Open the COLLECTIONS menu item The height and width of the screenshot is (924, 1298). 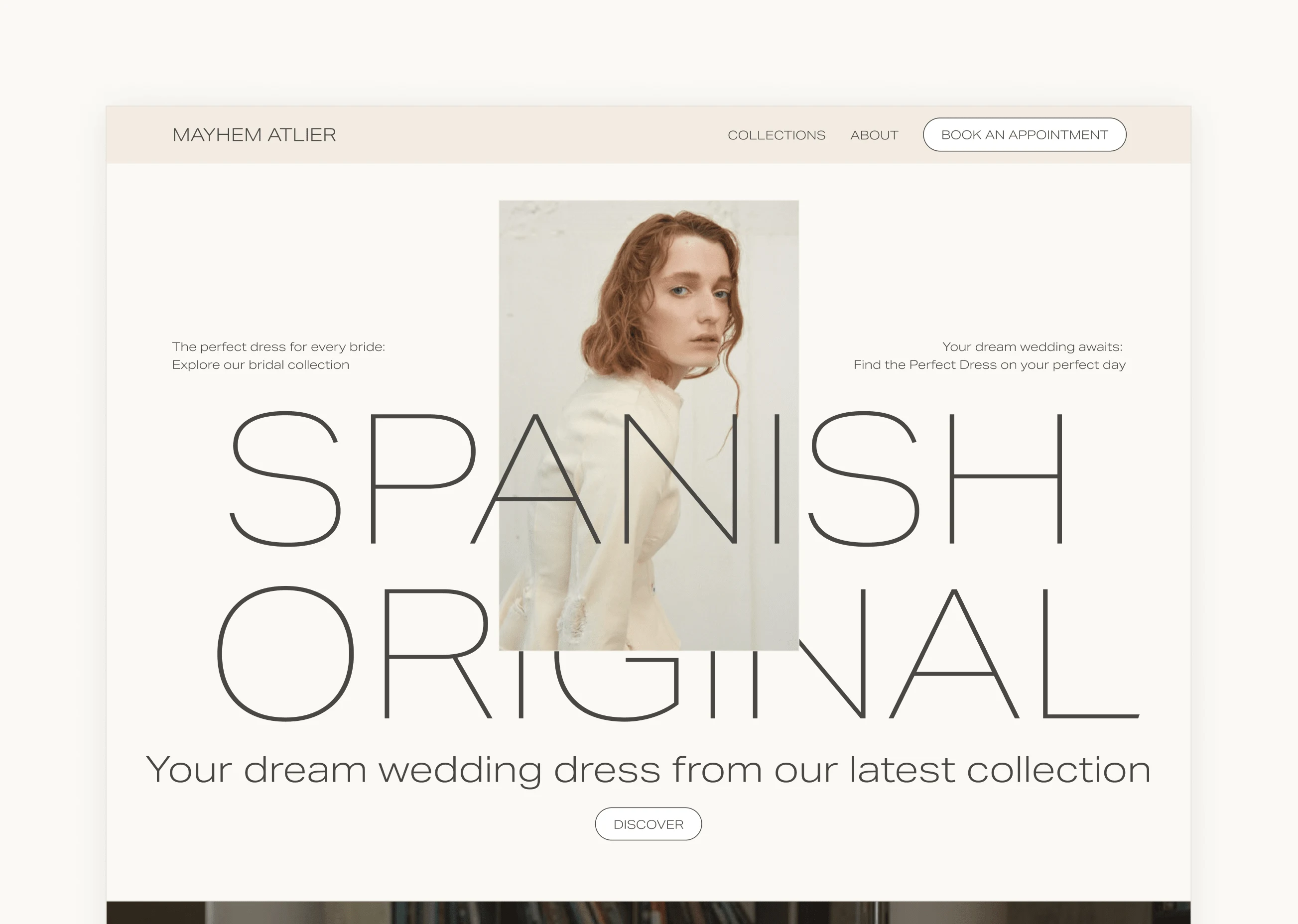(x=777, y=135)
